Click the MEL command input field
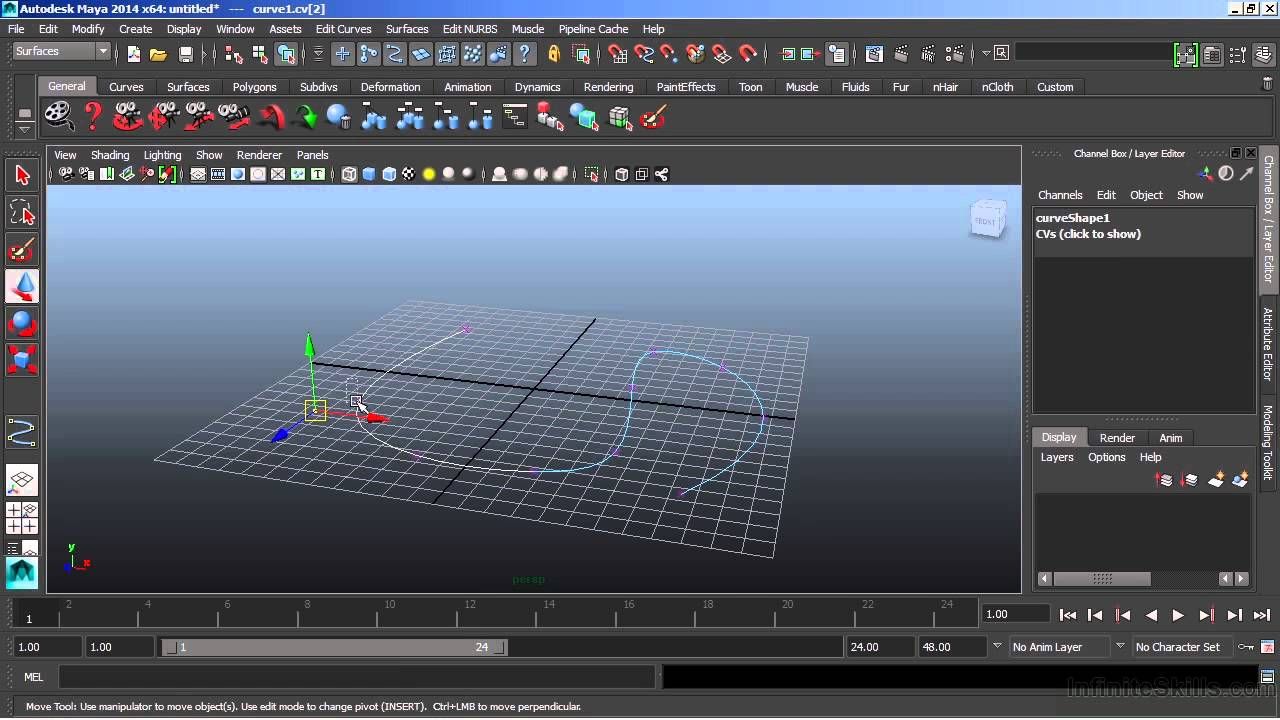This screenshot has width=1280, height=720. pyautogui.click(x=356, y=677)
